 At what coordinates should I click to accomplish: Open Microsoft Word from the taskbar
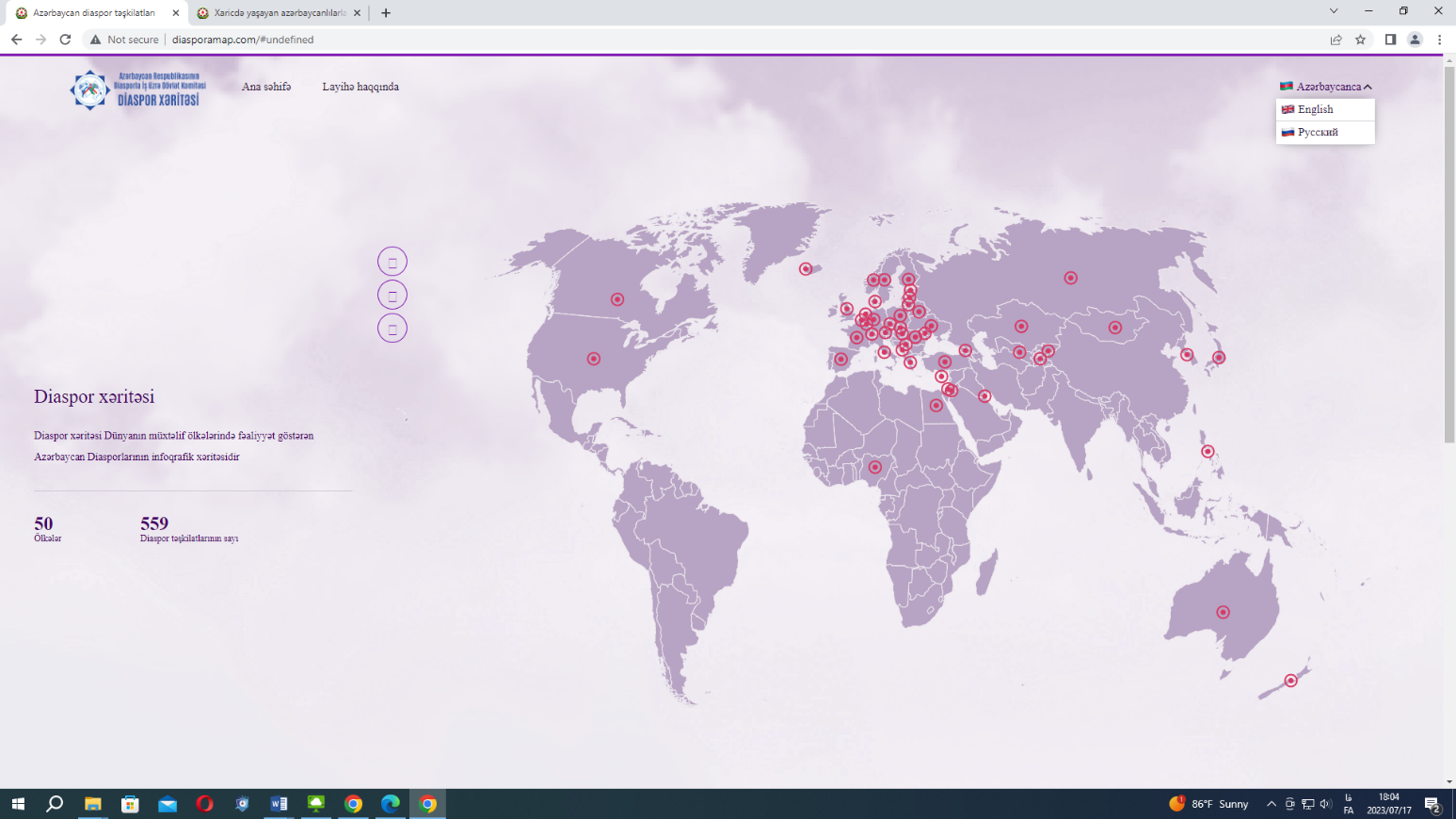click(279, 804)
